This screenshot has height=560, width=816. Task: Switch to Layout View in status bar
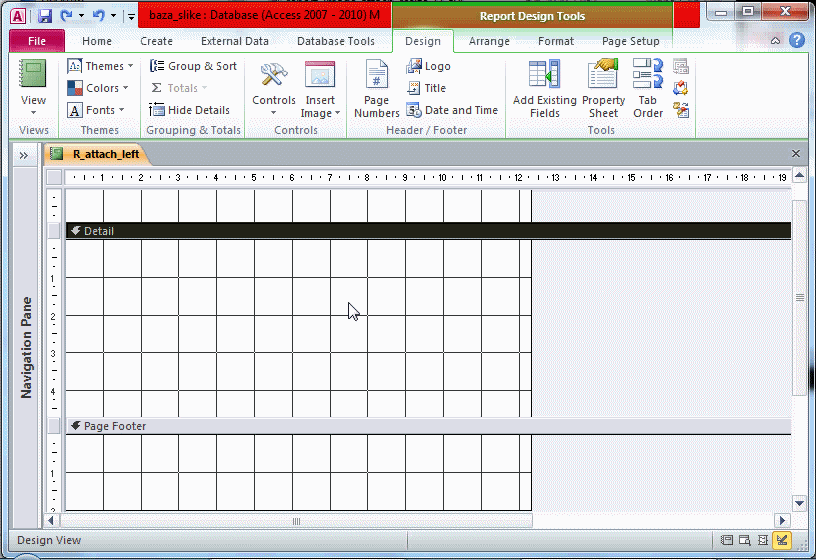point(763,541)
